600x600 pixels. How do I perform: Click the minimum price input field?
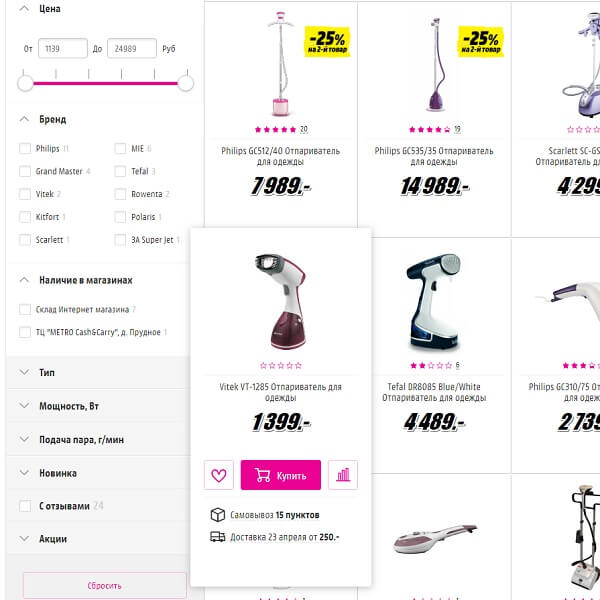click(63, 49)
